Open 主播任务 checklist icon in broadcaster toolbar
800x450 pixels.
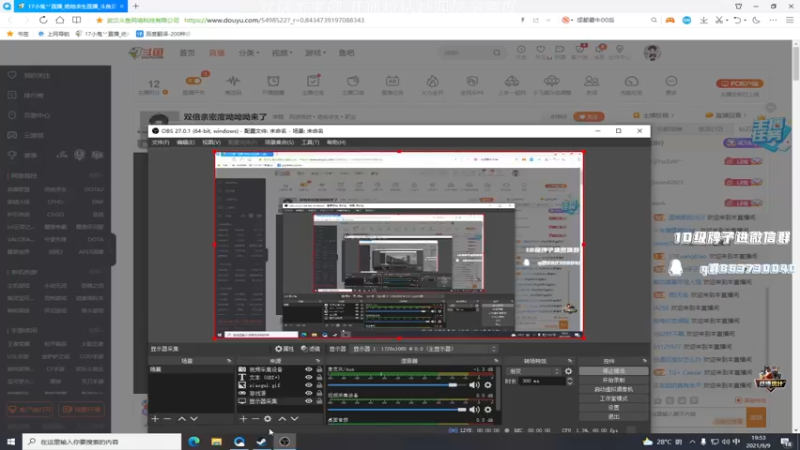pos(313,81)
